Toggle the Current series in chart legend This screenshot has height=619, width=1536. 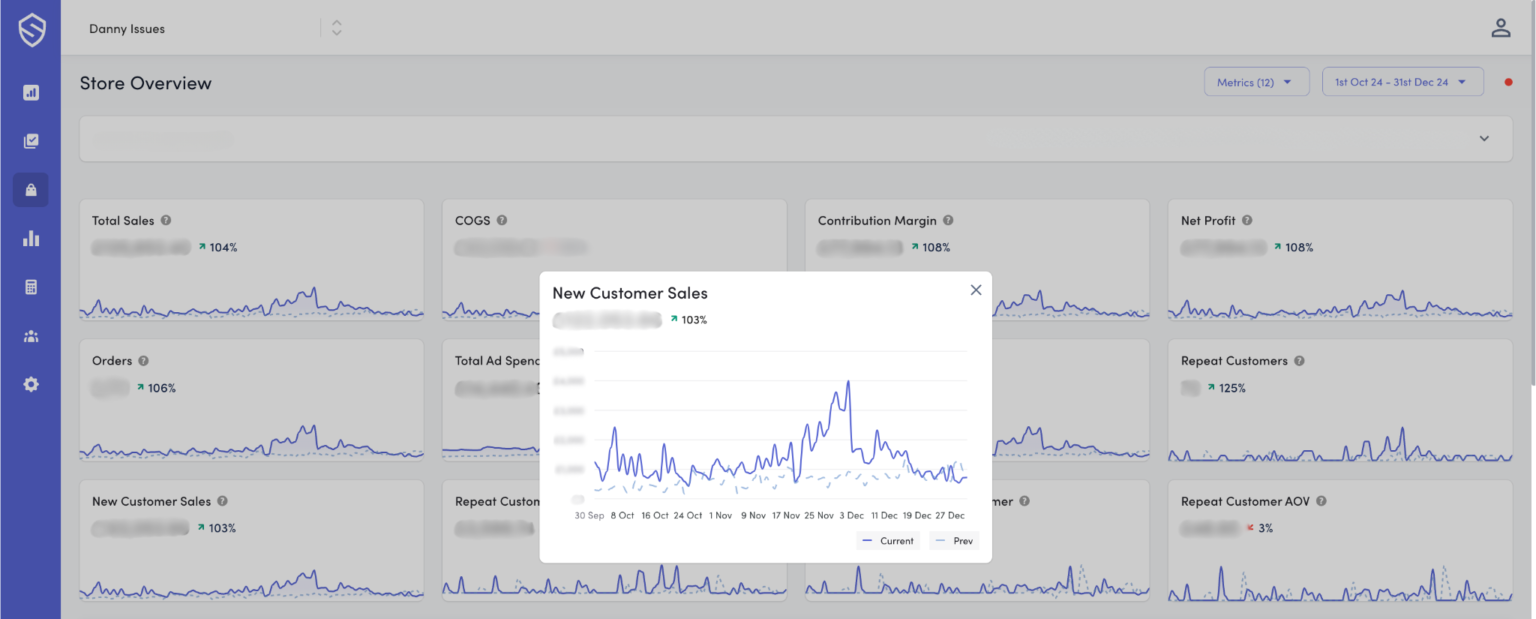coord(887,541)
